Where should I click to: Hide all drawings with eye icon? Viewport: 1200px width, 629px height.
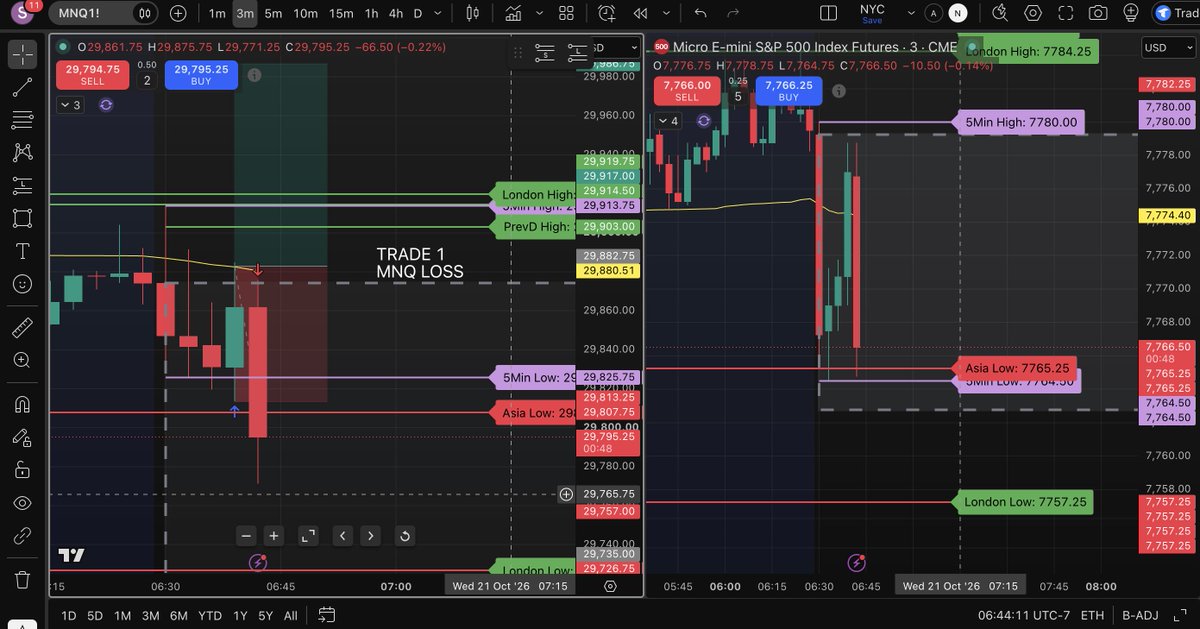[x=22, y=502]
